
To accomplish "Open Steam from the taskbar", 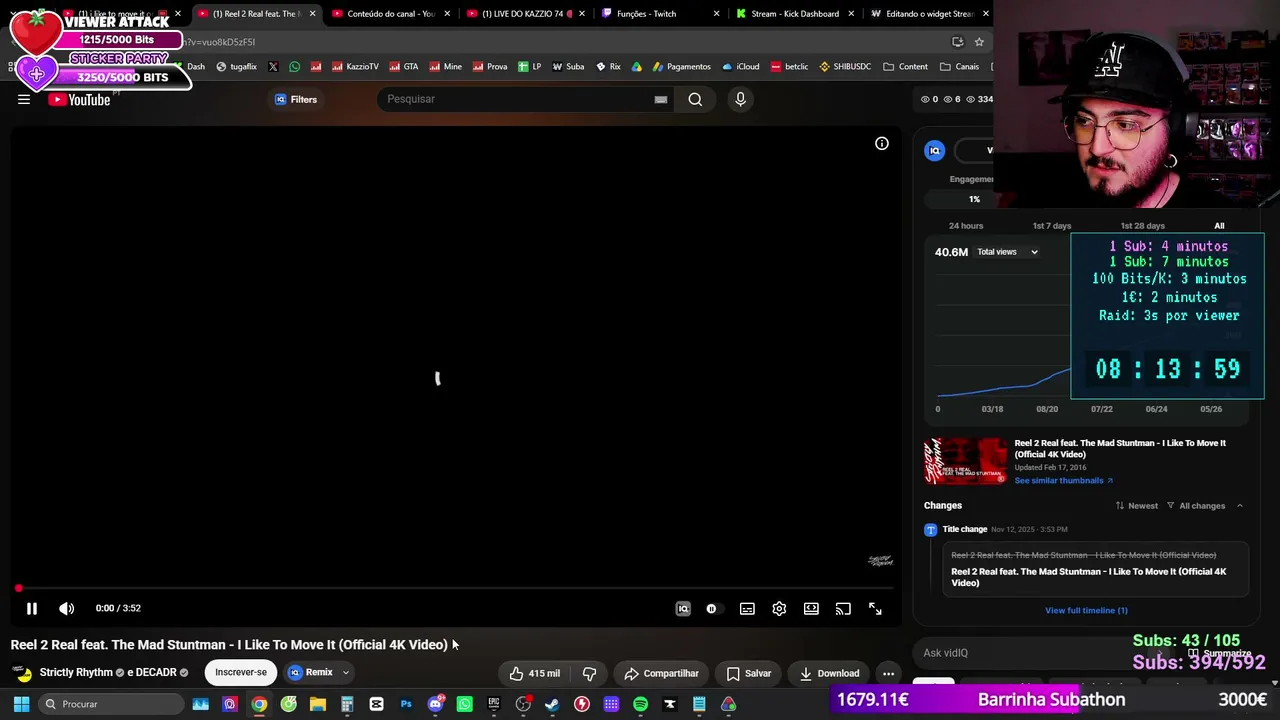I will 552,704.
